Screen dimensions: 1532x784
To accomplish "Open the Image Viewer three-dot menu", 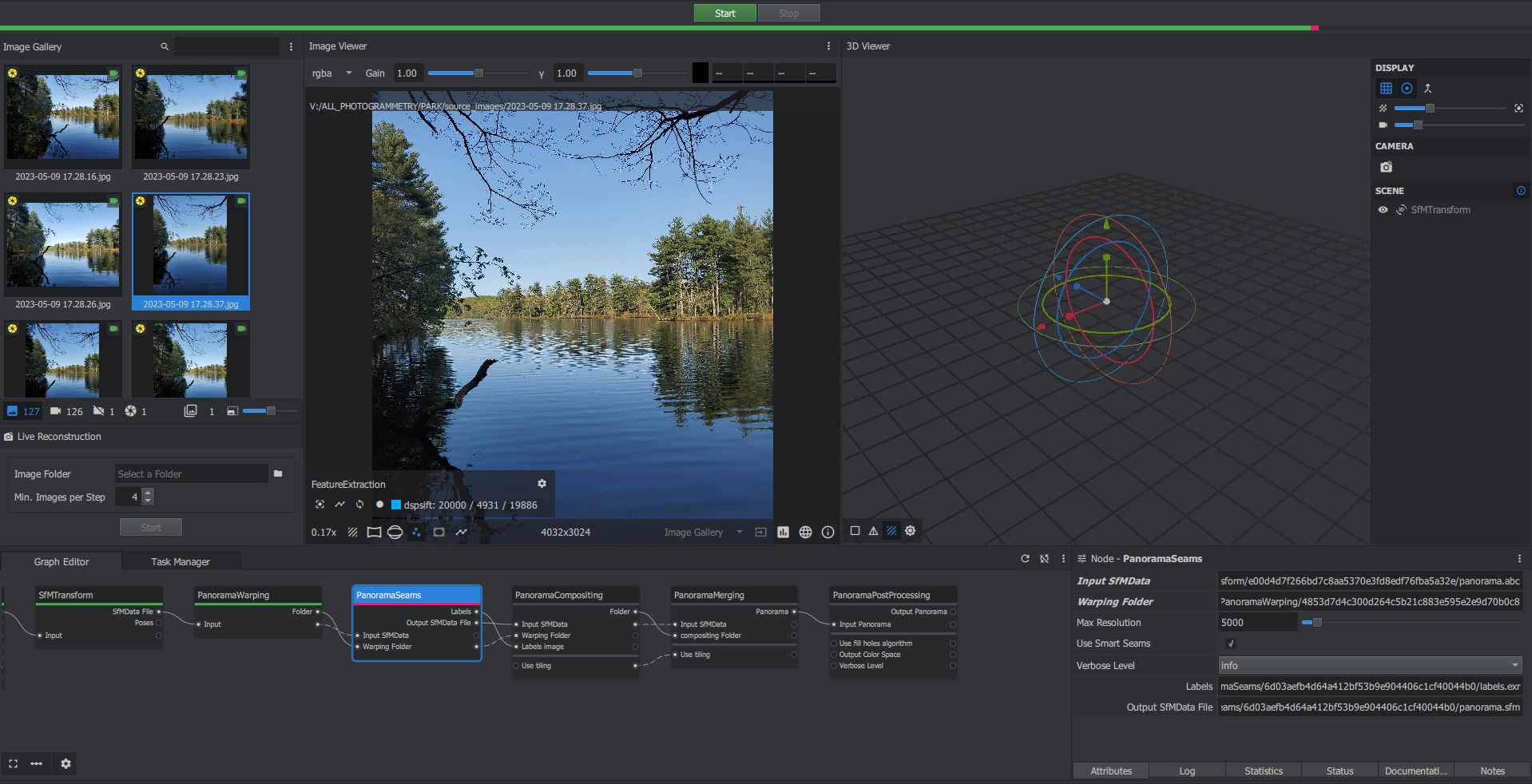I will click(x=828, y=46).
